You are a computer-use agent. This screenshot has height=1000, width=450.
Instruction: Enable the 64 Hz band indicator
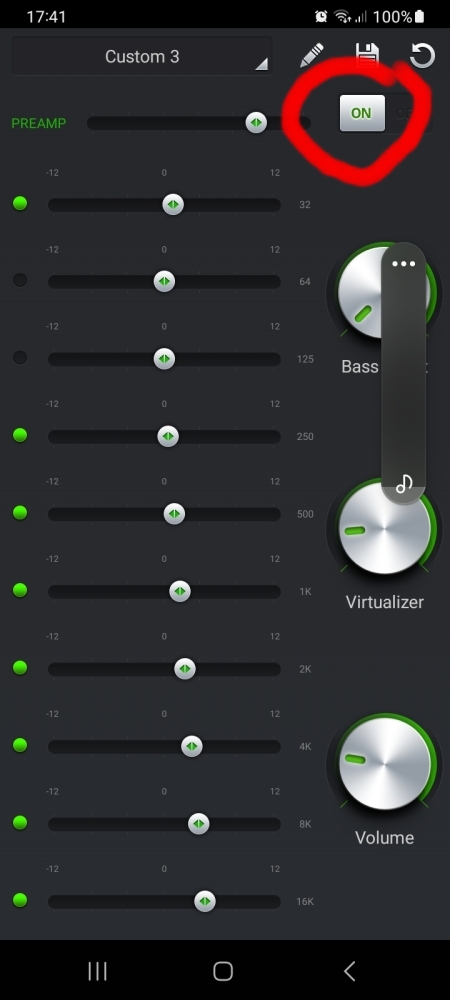point(20,280)
